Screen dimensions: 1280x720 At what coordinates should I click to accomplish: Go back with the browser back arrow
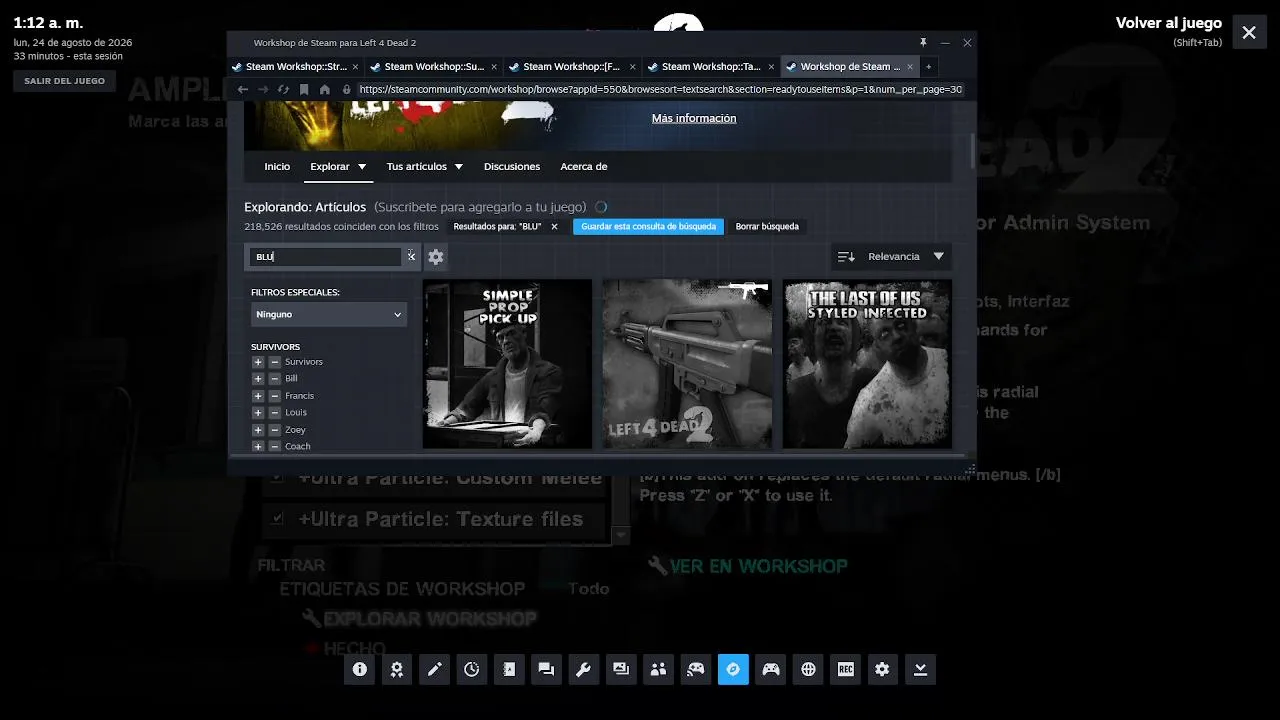point(242,89)
